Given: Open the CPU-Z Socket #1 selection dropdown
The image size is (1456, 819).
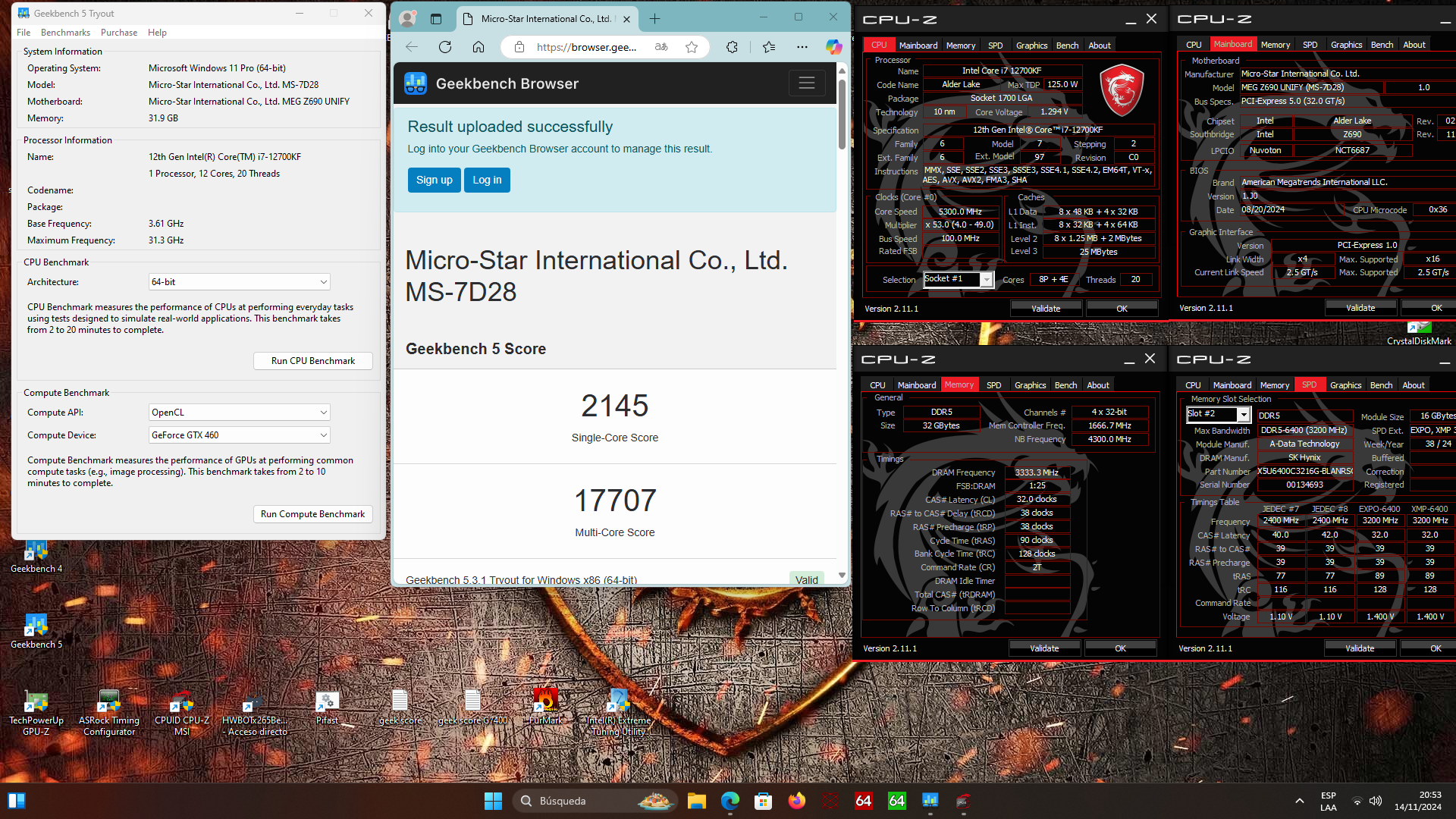Looking at the screenshot, I should (959, 279).
